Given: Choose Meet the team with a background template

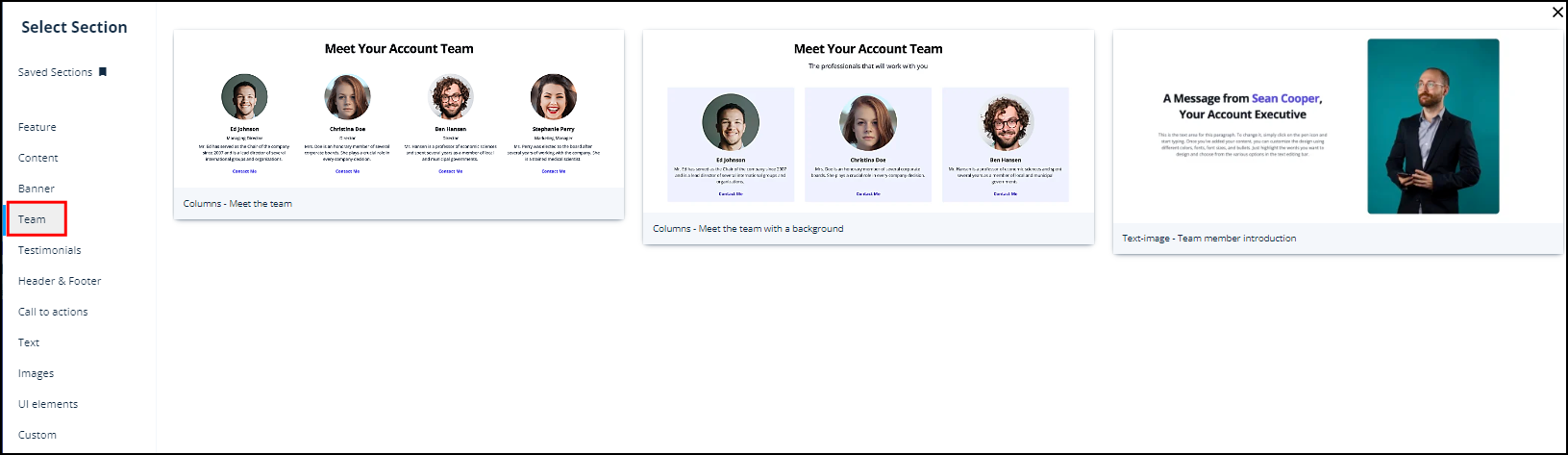Looking at the screenshot, I should pos(867,135).
